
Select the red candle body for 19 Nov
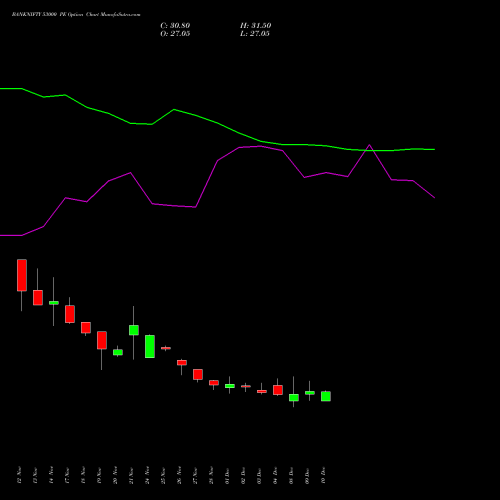click(102, 340)
